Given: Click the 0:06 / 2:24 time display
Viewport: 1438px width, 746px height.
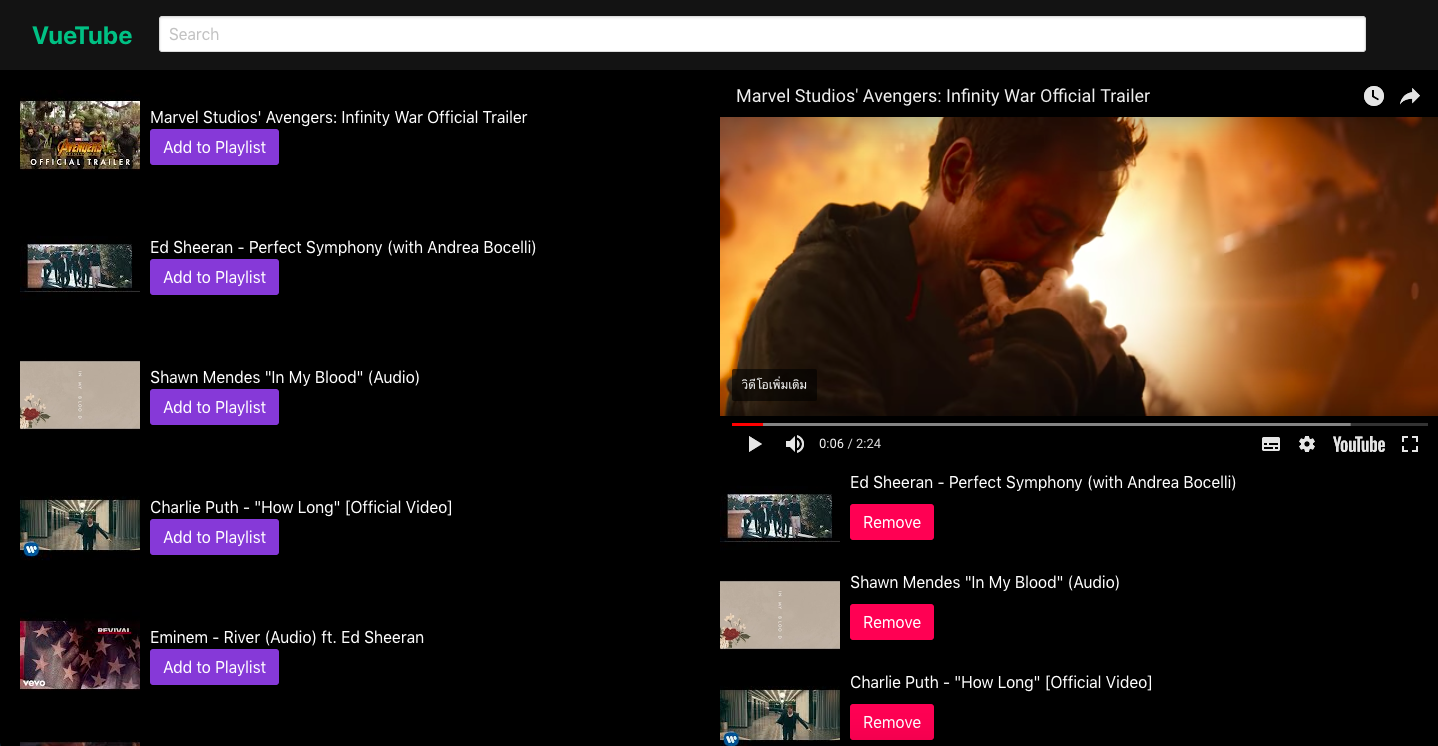Looking at the screenshot, I should point(850,444).
